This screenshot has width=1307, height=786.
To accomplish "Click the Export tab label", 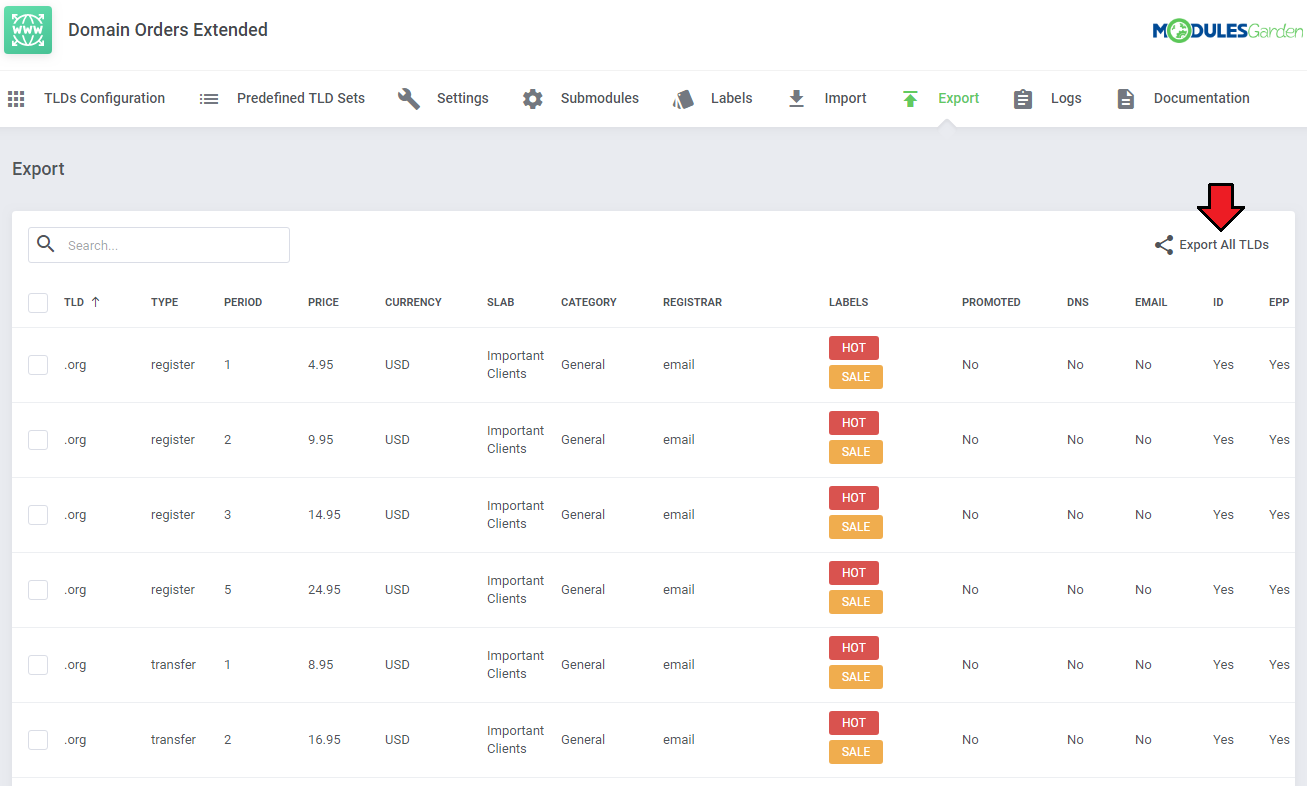I will [958, 99].
